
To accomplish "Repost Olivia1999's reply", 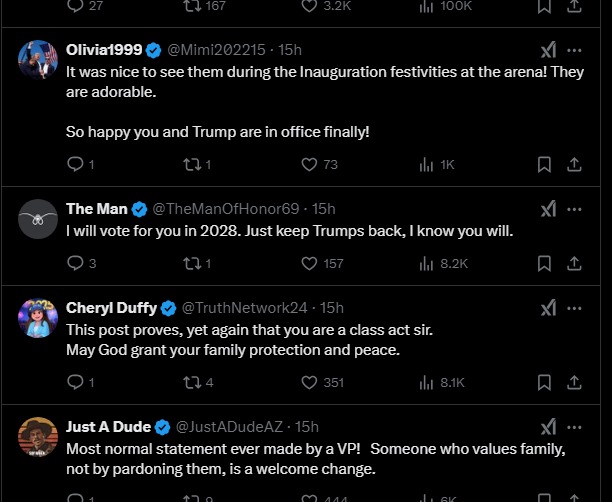I will click(193, 164).
